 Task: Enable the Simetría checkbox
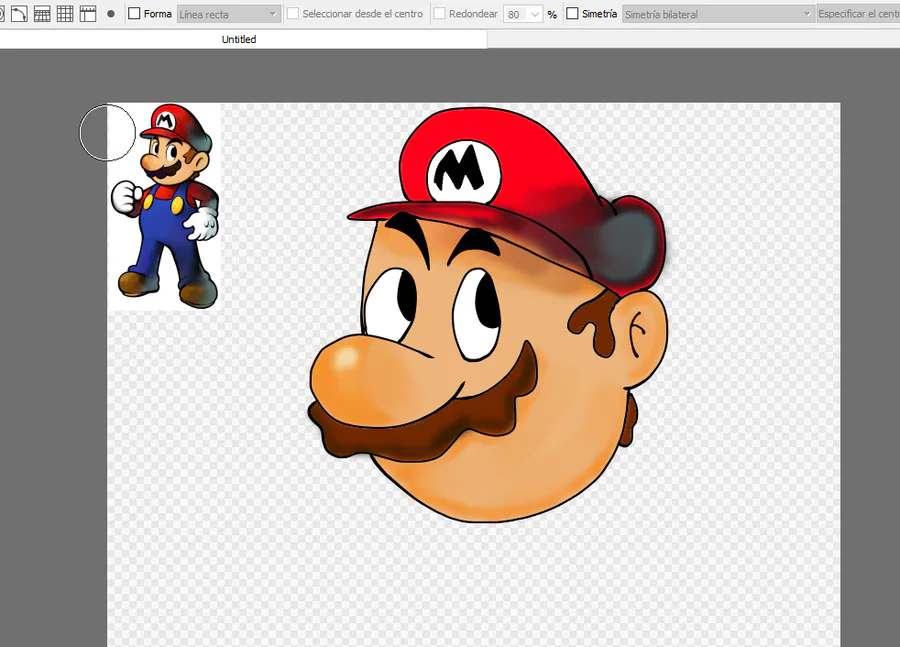click(572, 14)
